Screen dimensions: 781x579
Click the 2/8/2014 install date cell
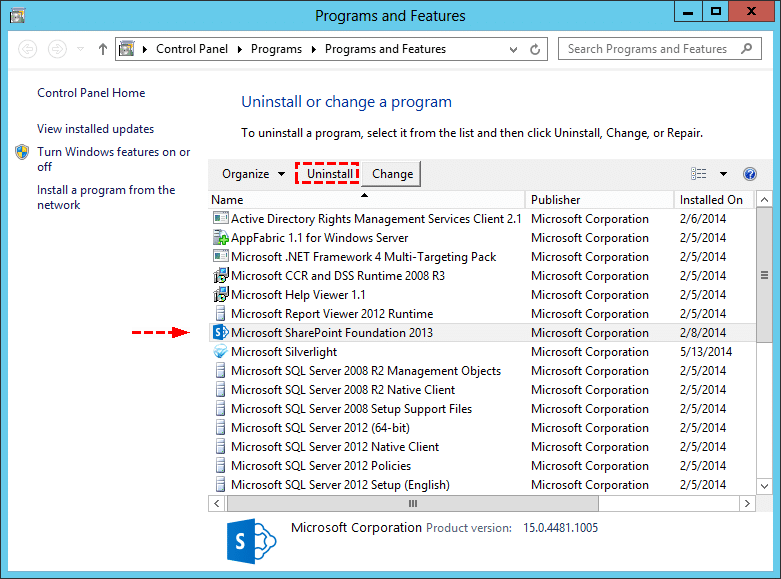click(x=703, y=333)
